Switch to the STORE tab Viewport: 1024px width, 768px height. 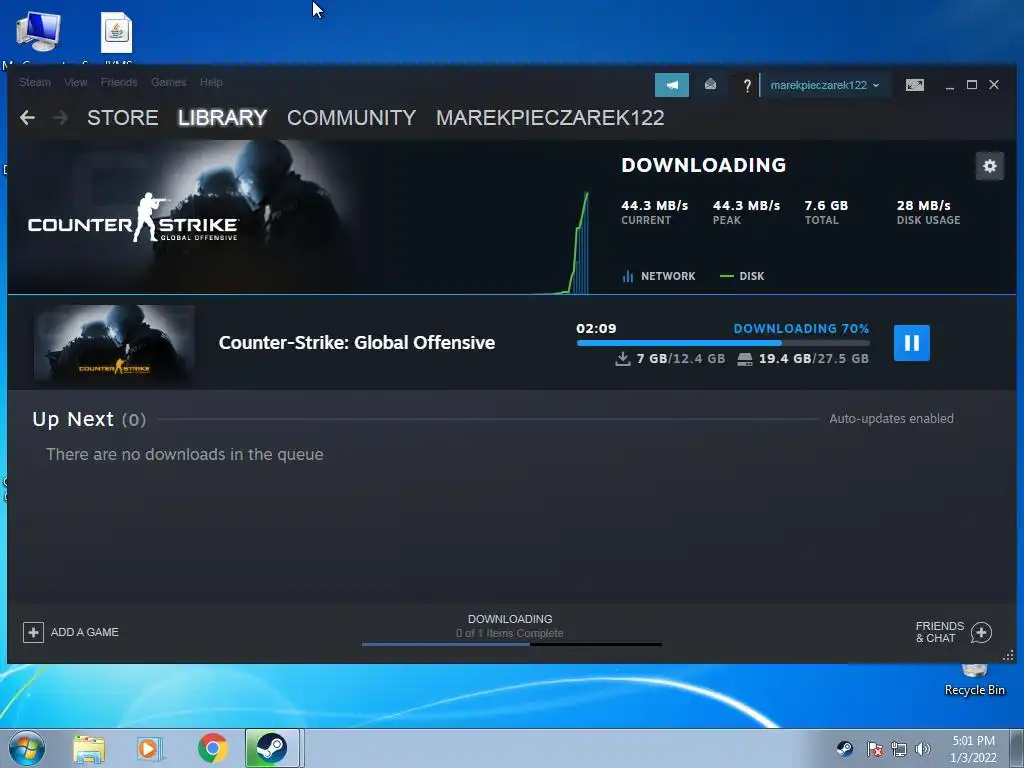pos(123,118)
